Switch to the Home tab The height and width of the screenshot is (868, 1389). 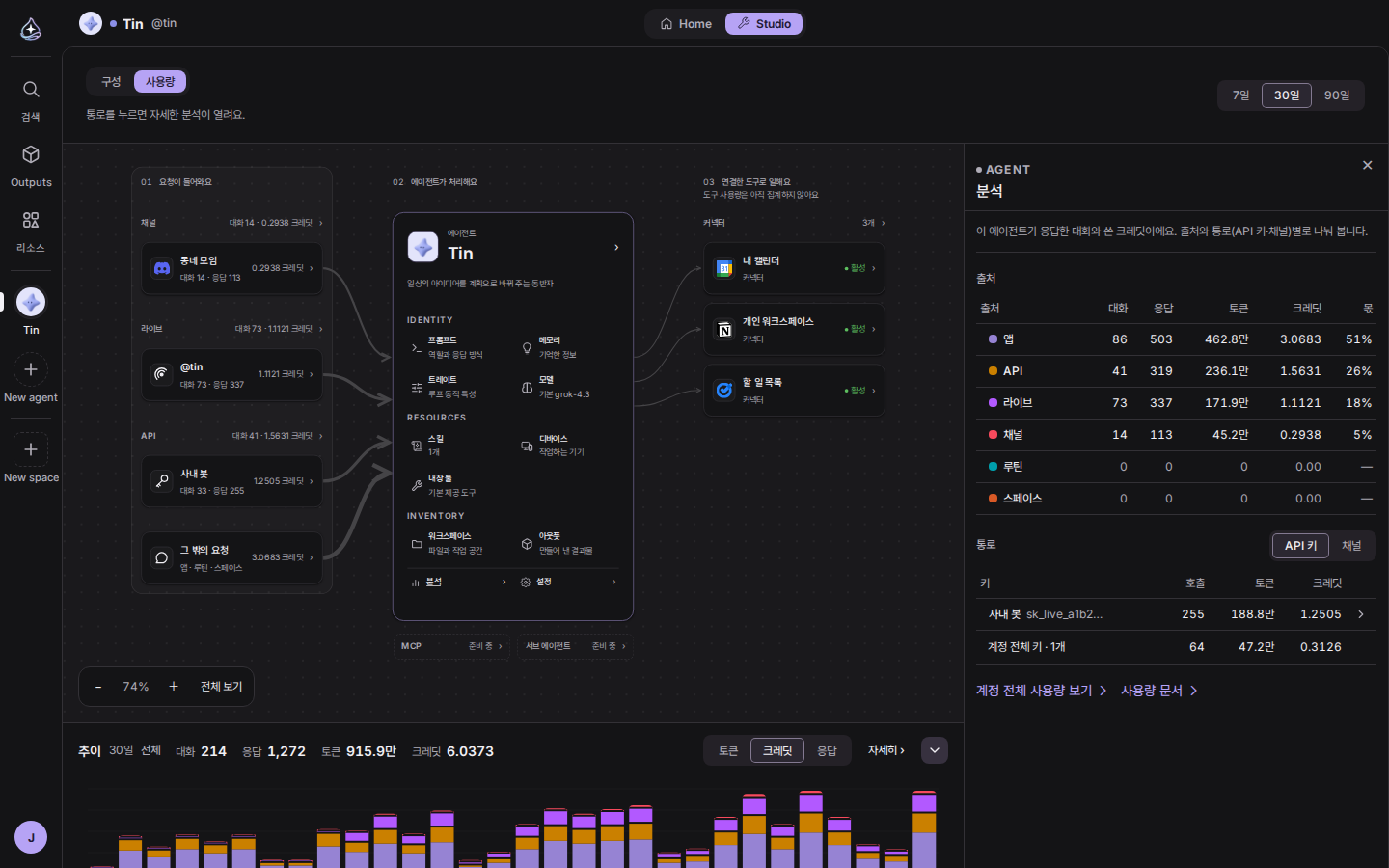(x=686, y=24)
